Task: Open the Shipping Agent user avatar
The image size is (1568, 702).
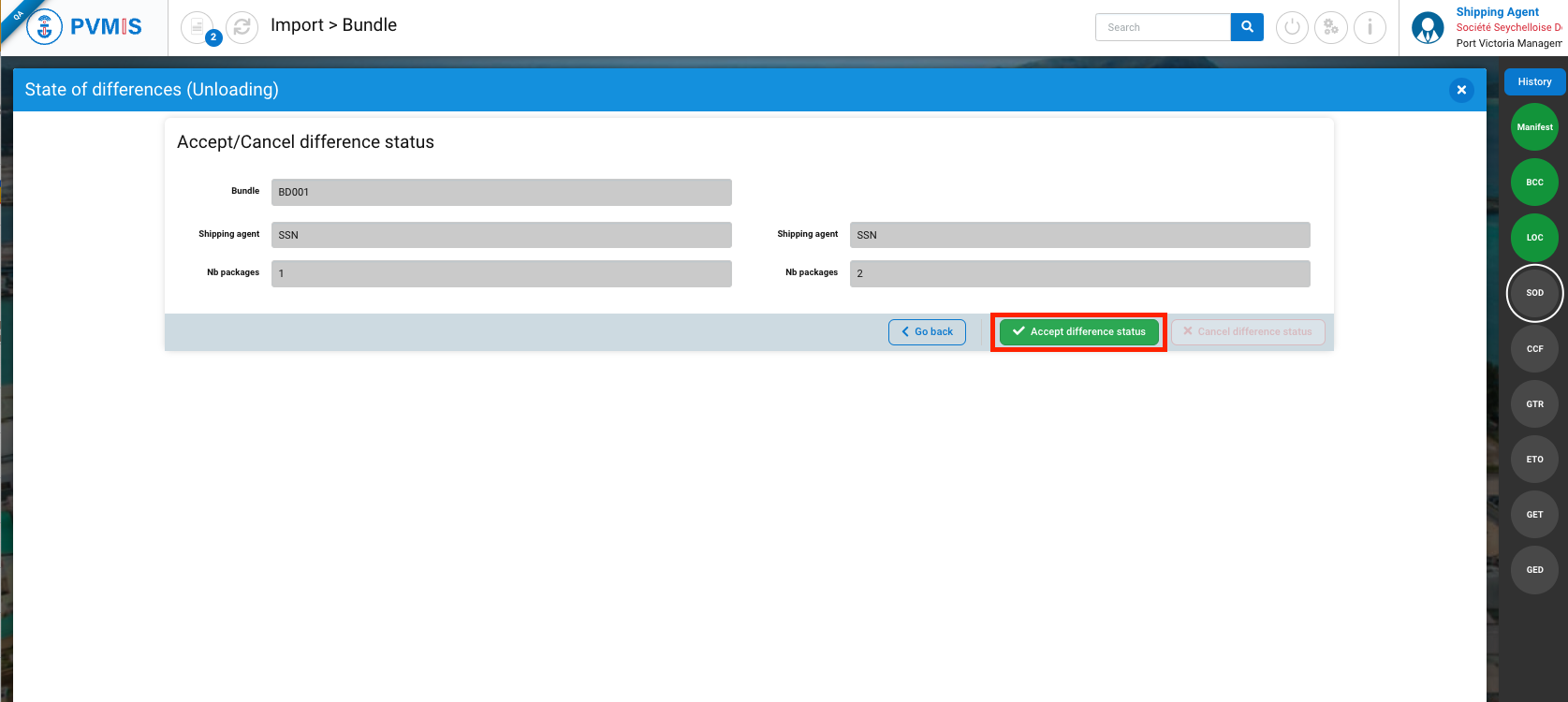Action: pyautogui.click(x=1428, y=28)
